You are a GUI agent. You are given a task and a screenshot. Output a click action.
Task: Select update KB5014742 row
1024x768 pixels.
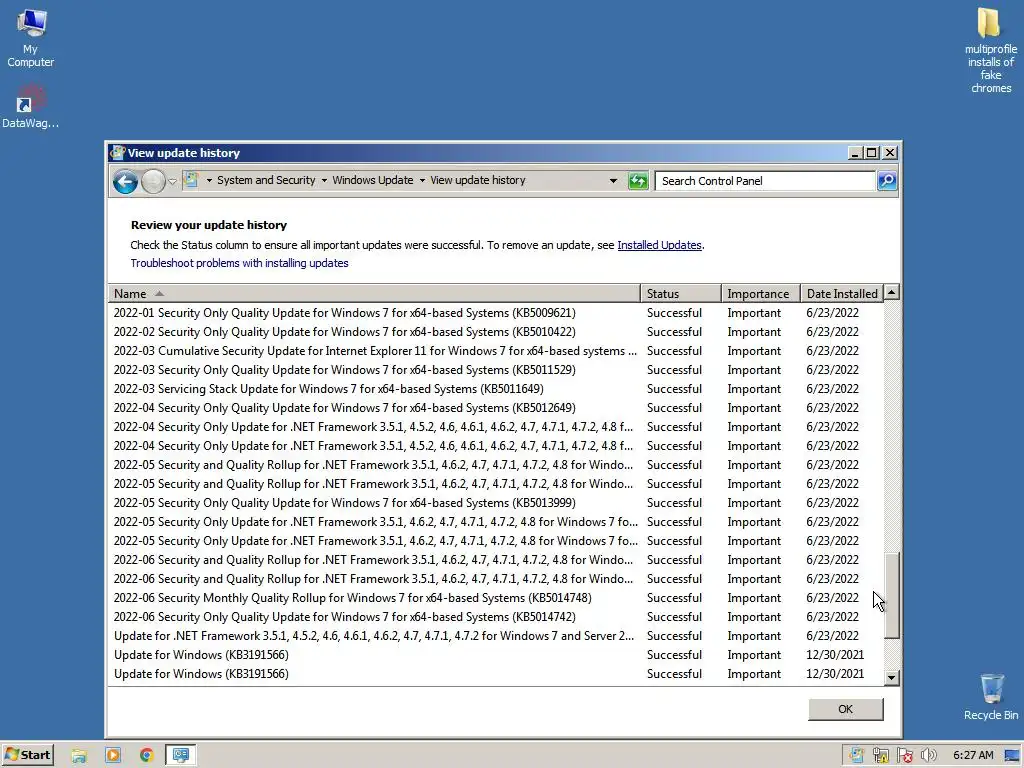click(x=496, y=616)
